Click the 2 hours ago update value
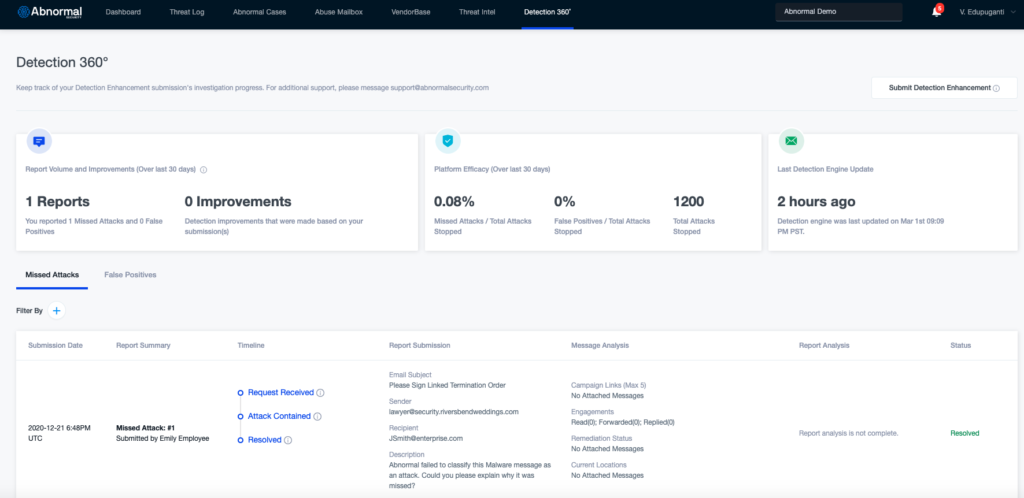Viewport: 1024px width, 498px height. [x=817, y=202]
